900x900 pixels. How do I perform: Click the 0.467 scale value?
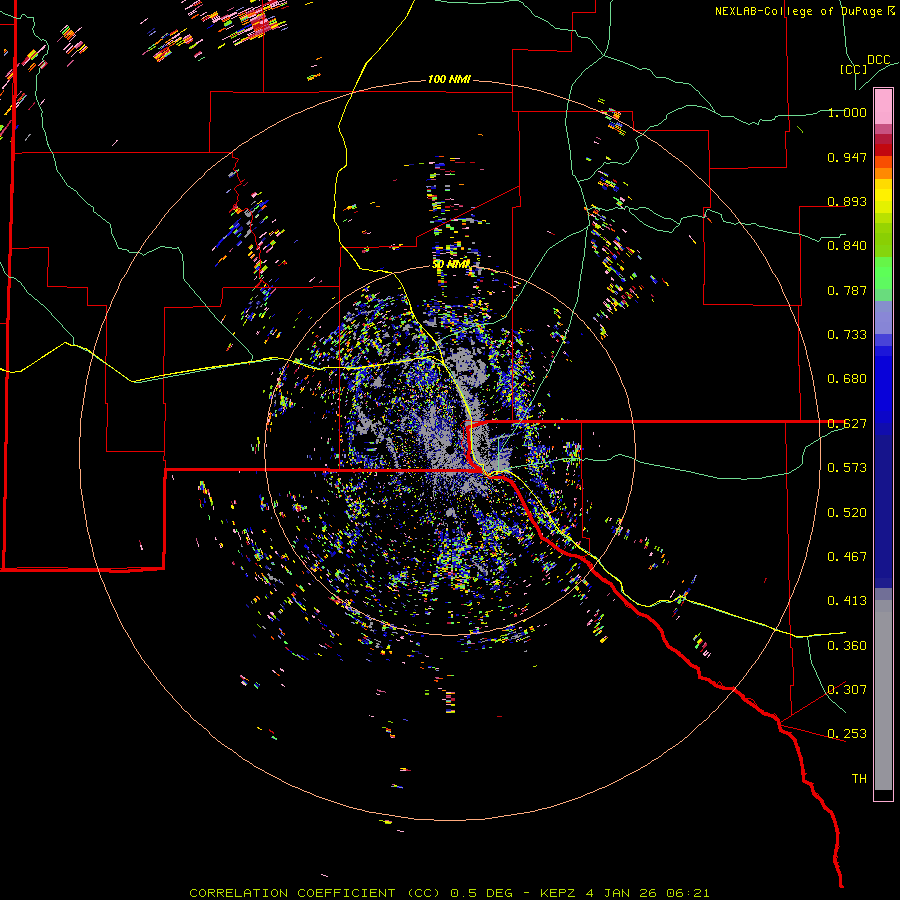847,557
